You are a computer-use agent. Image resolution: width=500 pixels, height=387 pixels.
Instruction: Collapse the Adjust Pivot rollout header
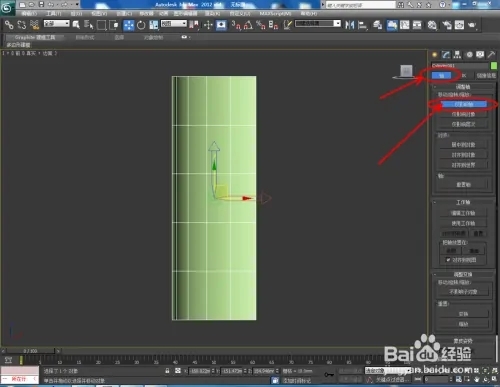tap(463, 87)
